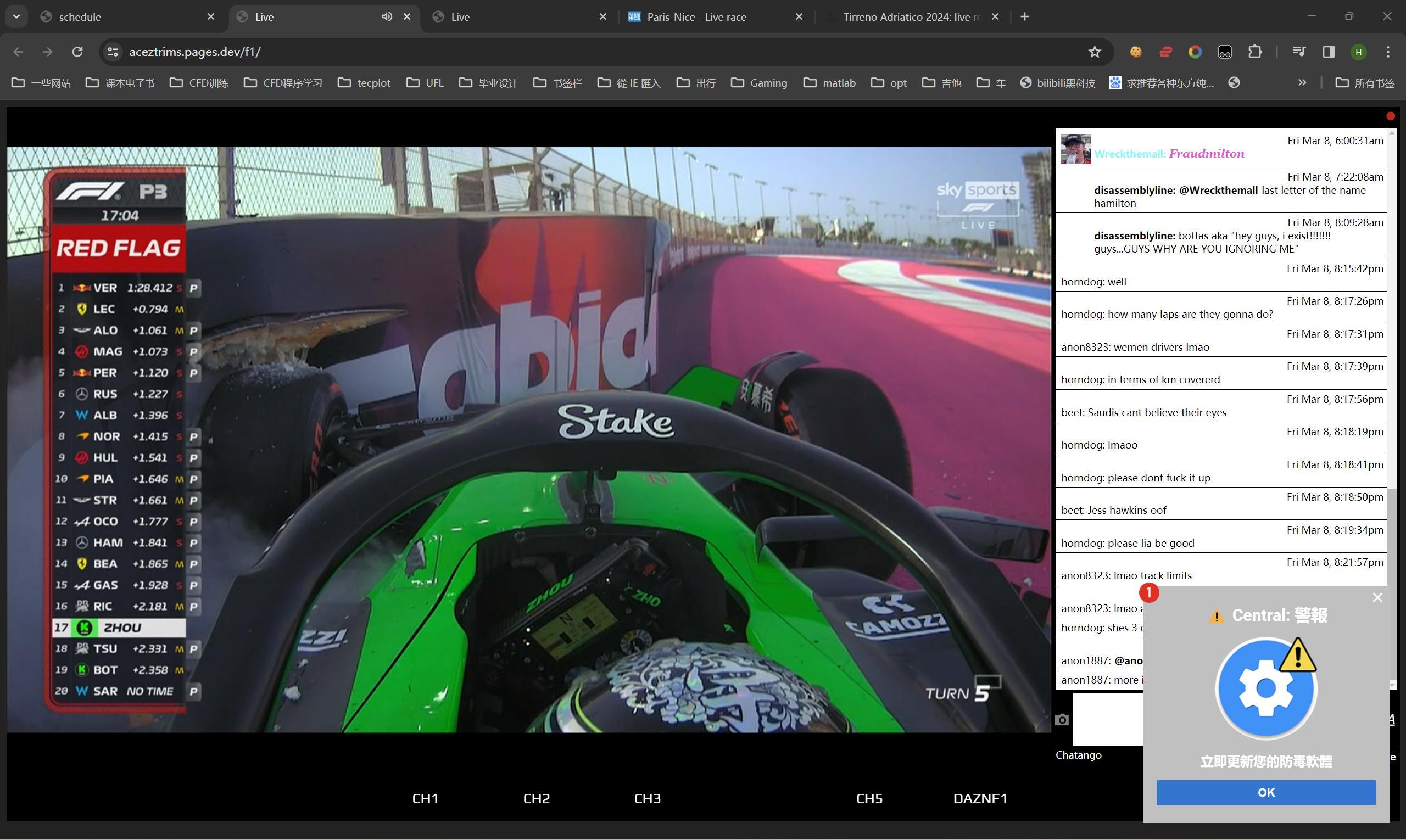1406x840 pixels.
Task: Open the tecplot bookmark folder
Action: coord(364,83)
